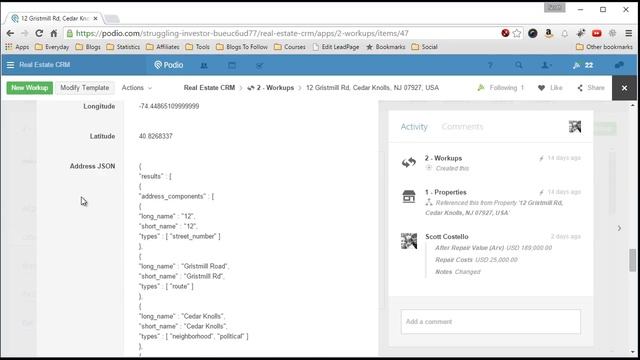The height and width of the screenshot is (360, 640).
Task: Like this workup item
Action: (x=550, y=88)
